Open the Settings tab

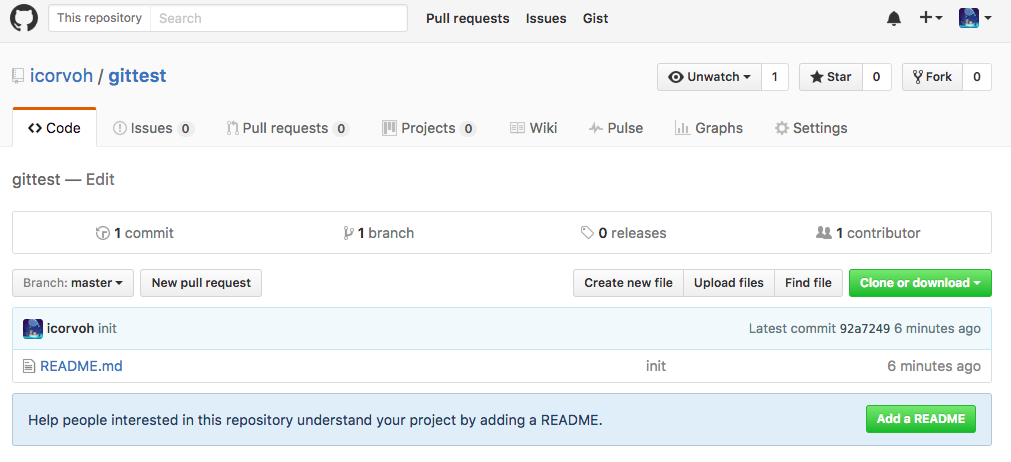click(811, 128)
